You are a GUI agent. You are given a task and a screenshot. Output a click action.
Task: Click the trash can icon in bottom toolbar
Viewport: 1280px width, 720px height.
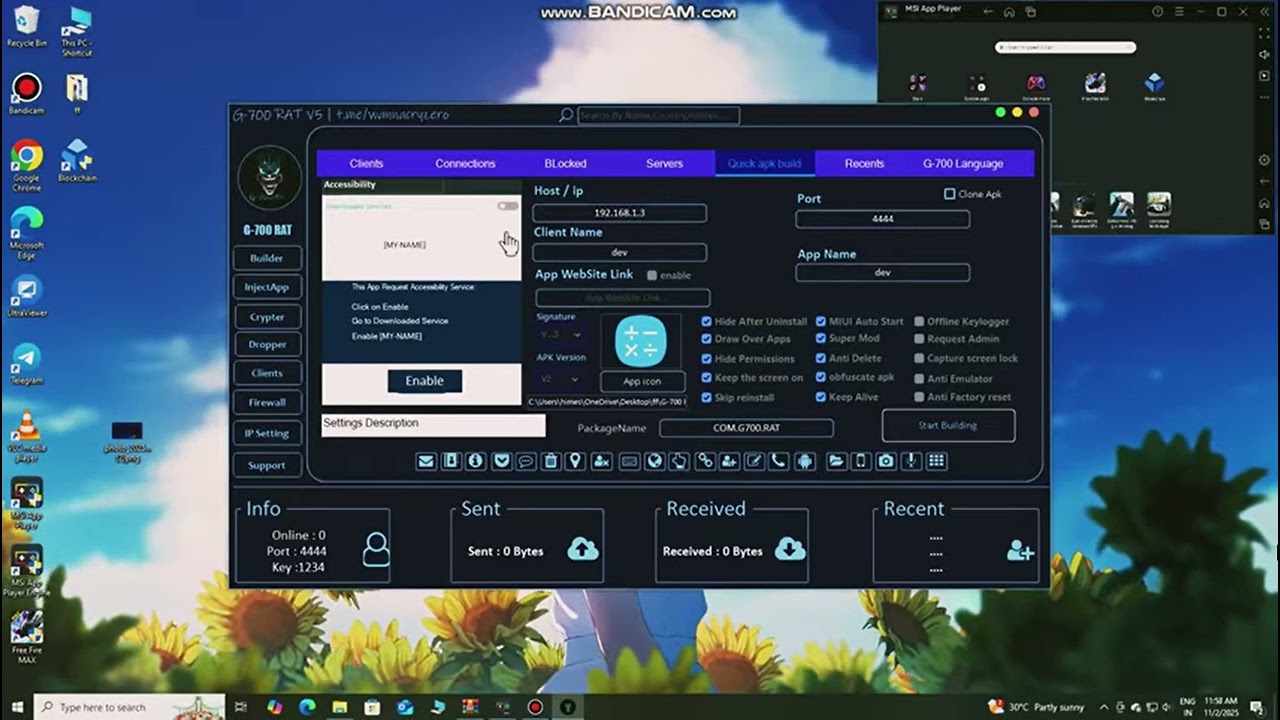(x=551, y=461)
